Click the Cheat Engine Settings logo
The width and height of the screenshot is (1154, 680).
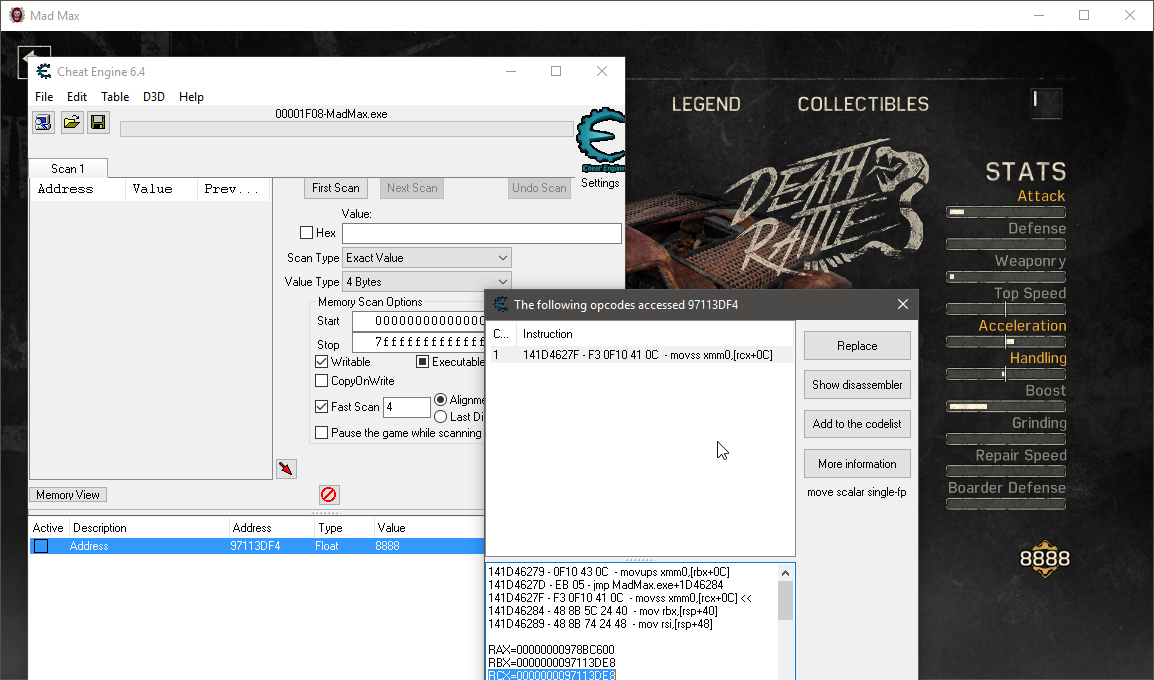600,148
